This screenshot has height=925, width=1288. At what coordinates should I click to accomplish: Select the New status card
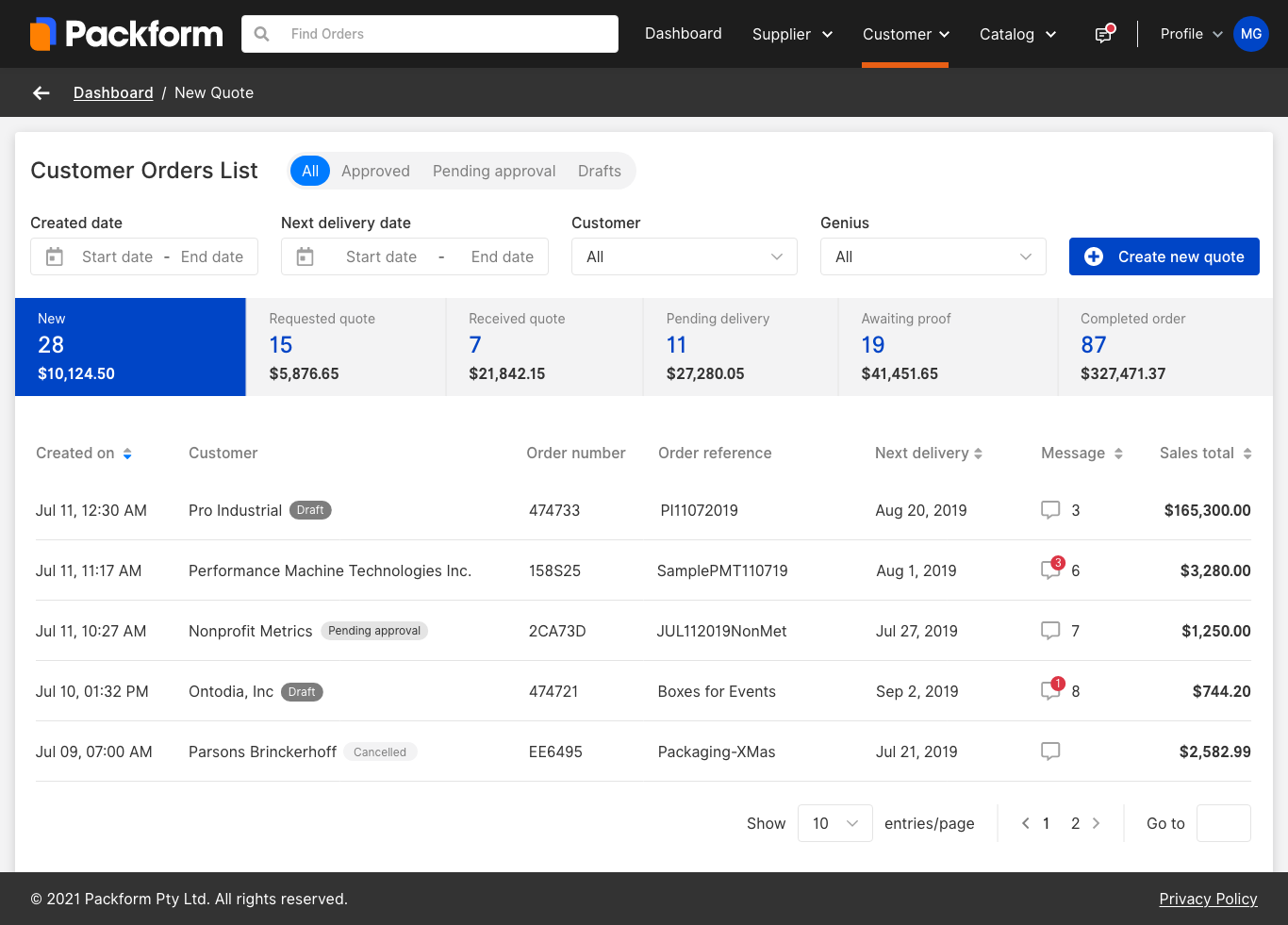coord(130,347)
